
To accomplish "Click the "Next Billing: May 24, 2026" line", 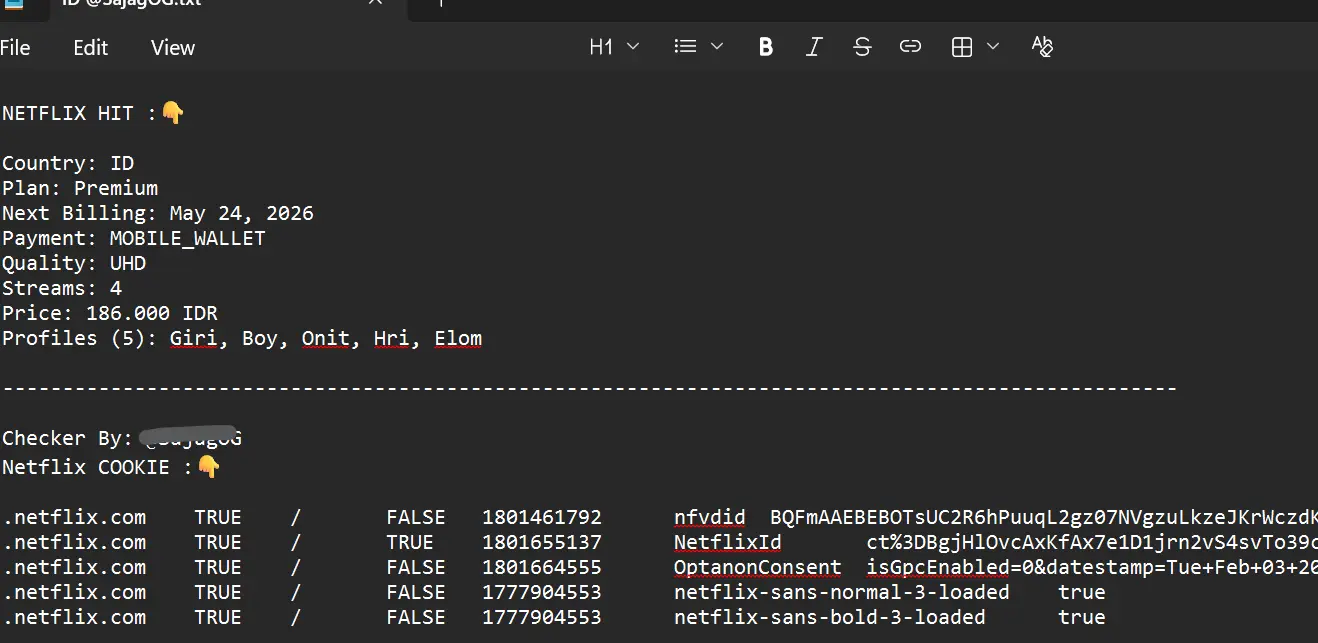I will click(158, 213).
